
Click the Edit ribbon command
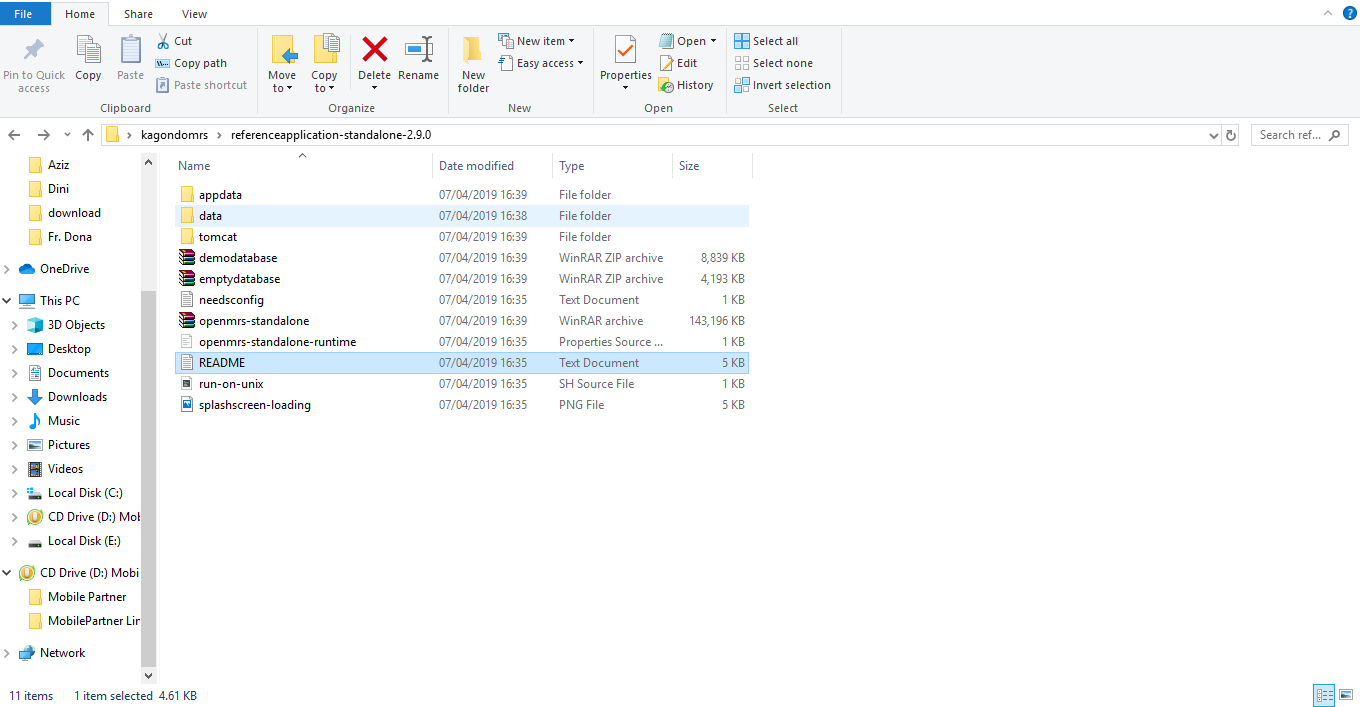(x=678, y=63)
